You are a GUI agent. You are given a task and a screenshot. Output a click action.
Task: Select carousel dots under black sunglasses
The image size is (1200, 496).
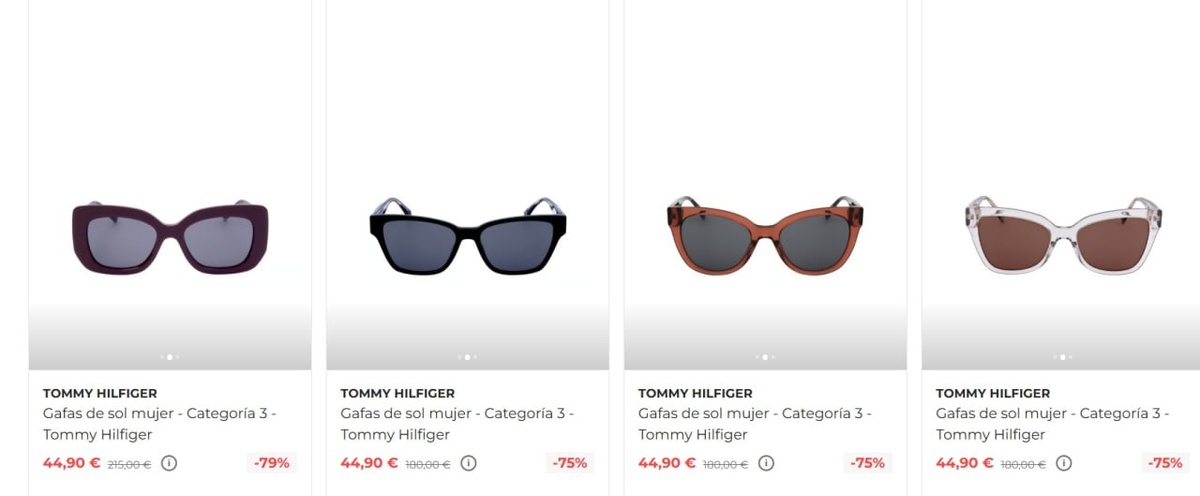coord(467,357)
